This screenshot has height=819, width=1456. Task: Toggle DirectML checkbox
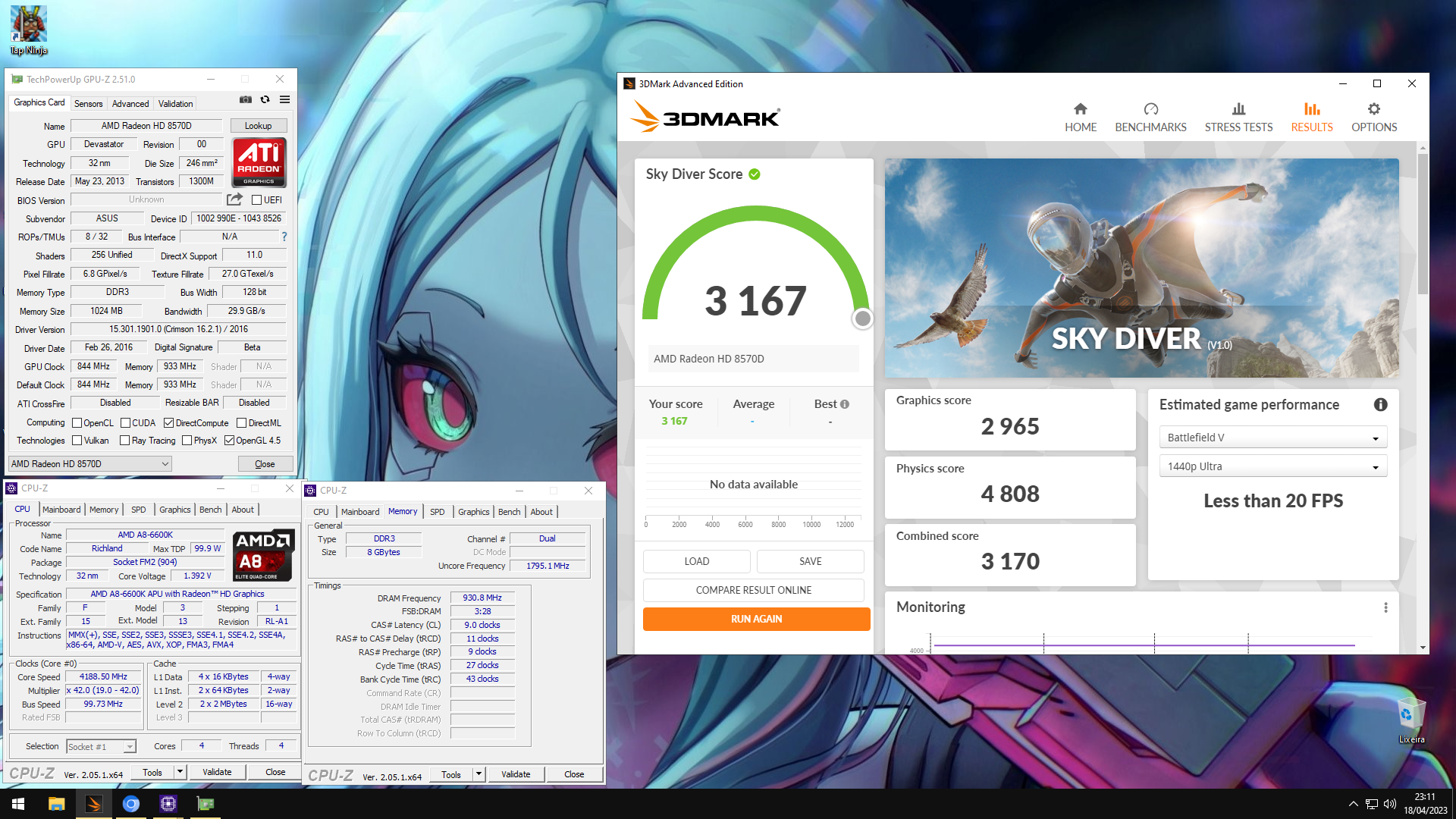(x=241, y=423)
